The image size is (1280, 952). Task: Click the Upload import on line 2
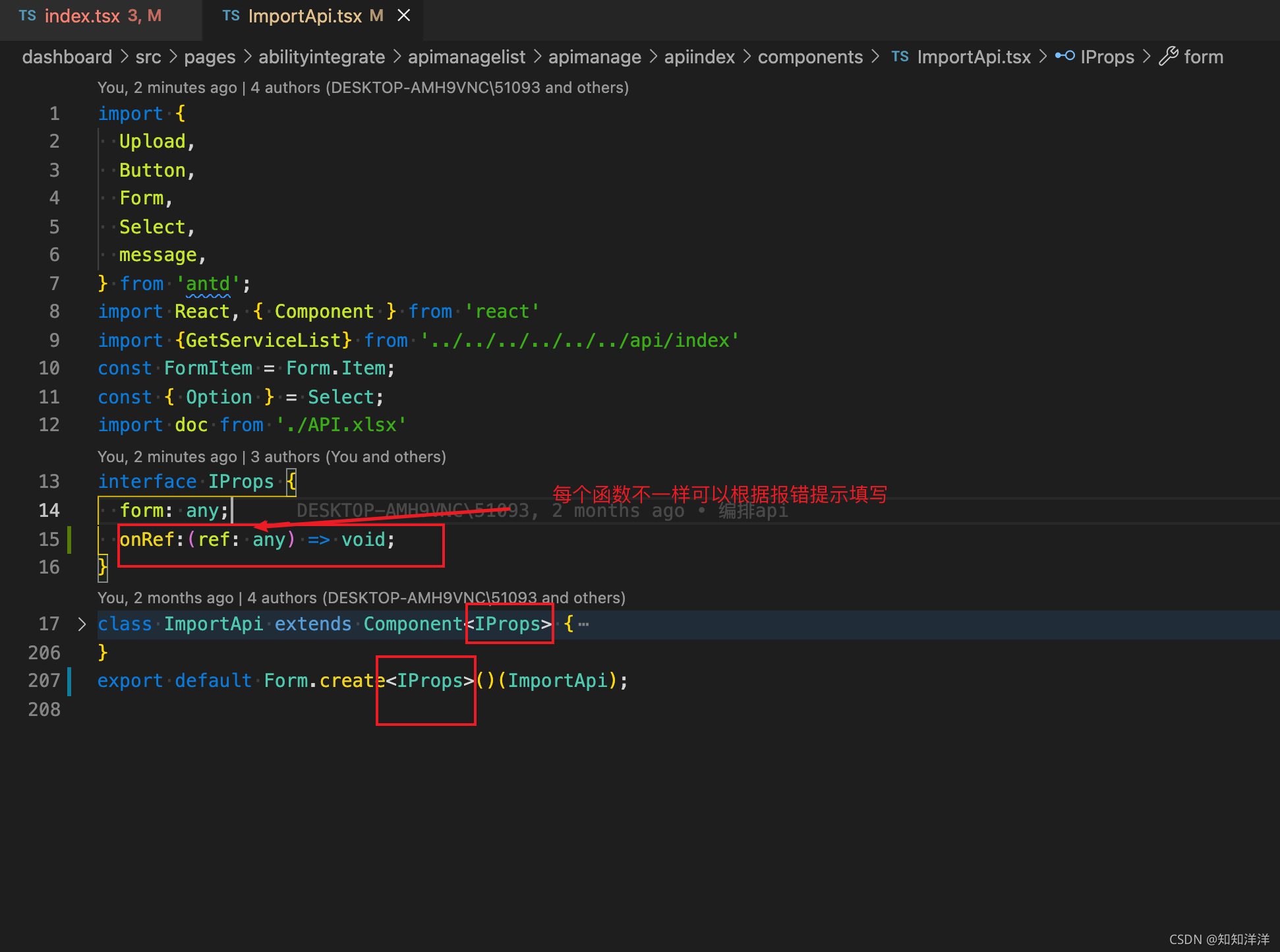coord(152,142)
